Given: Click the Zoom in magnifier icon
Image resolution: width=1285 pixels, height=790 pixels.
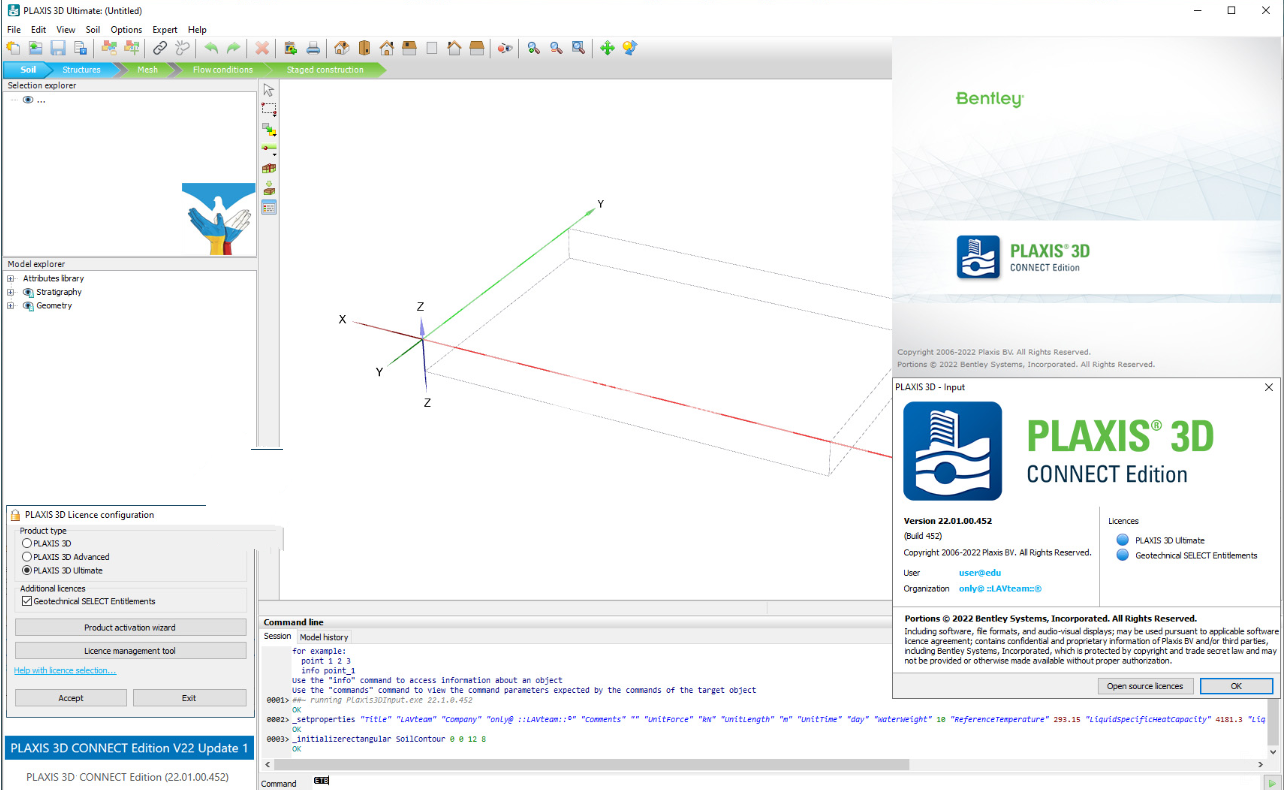Looking at the screenshot, I should 534,48.
